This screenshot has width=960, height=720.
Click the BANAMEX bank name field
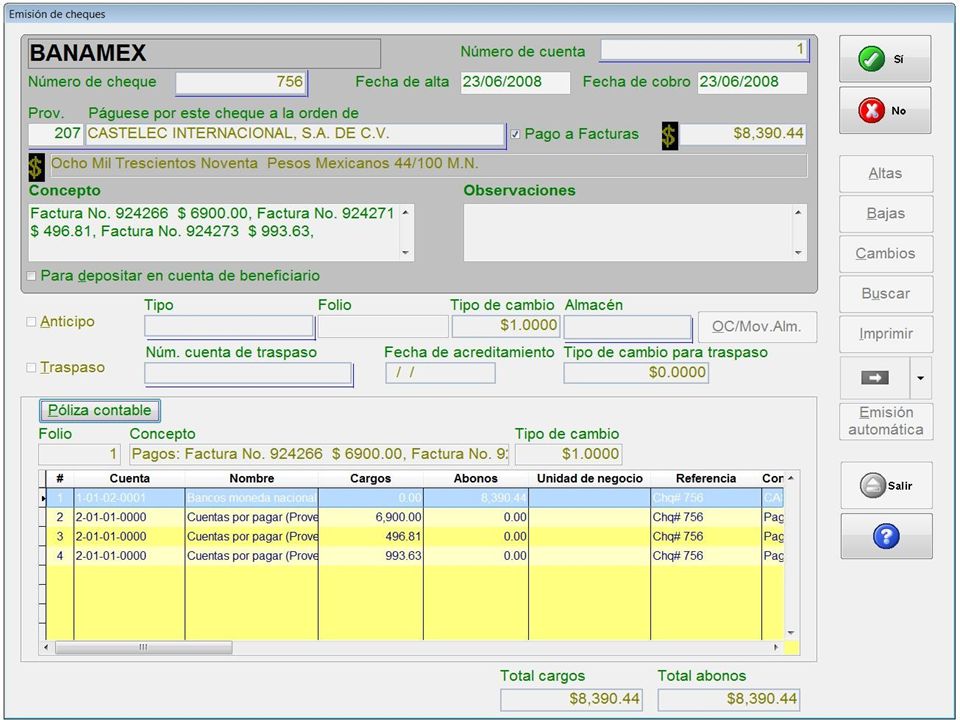pos(204,53)
